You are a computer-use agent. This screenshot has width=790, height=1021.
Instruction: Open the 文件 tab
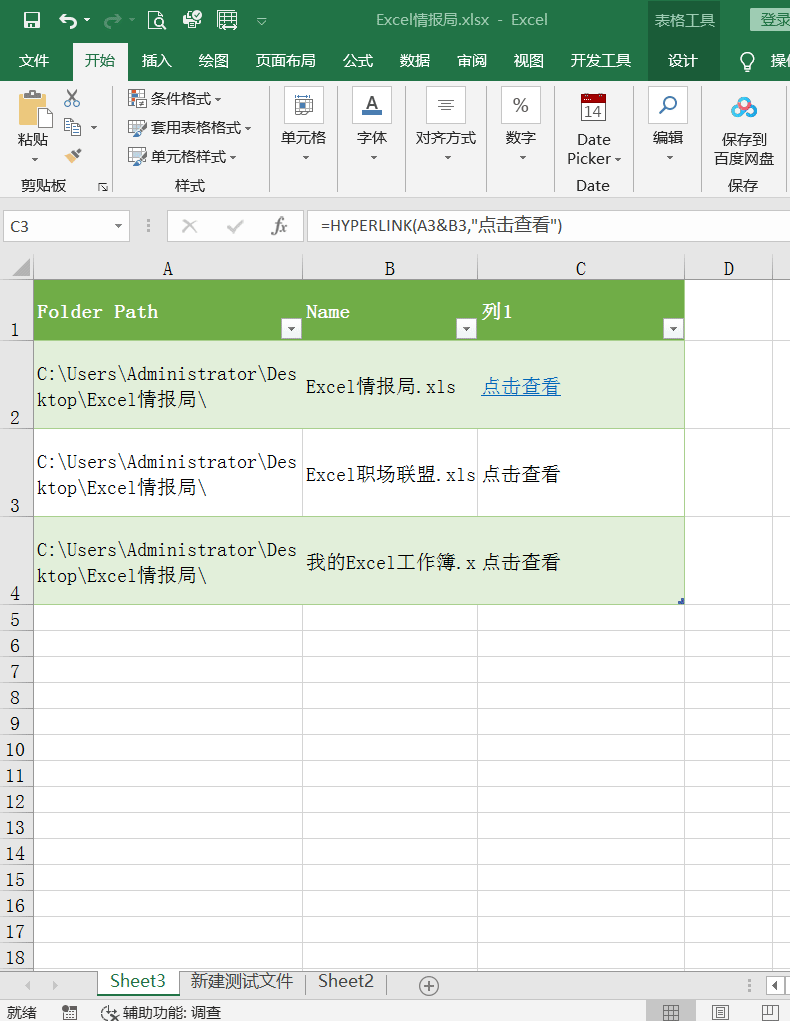[x=33, y=61]
